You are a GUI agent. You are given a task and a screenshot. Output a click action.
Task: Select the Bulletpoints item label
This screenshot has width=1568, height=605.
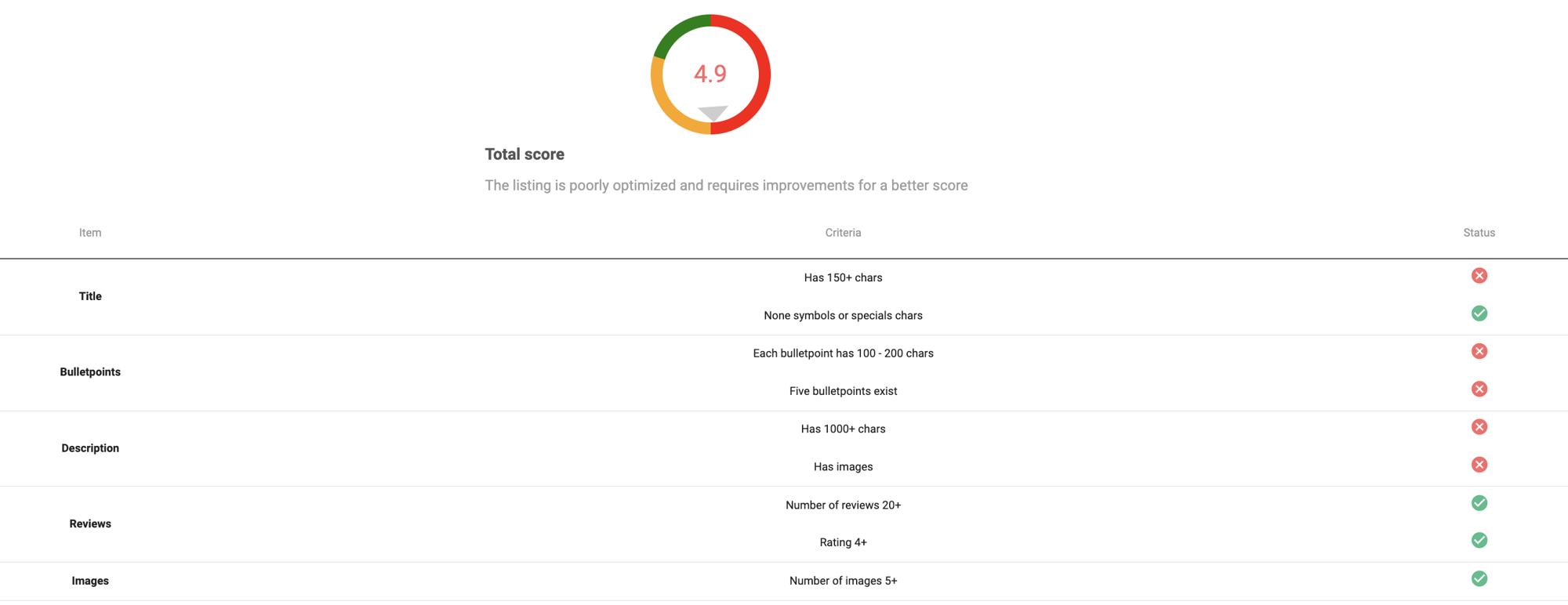click(90, 372)
